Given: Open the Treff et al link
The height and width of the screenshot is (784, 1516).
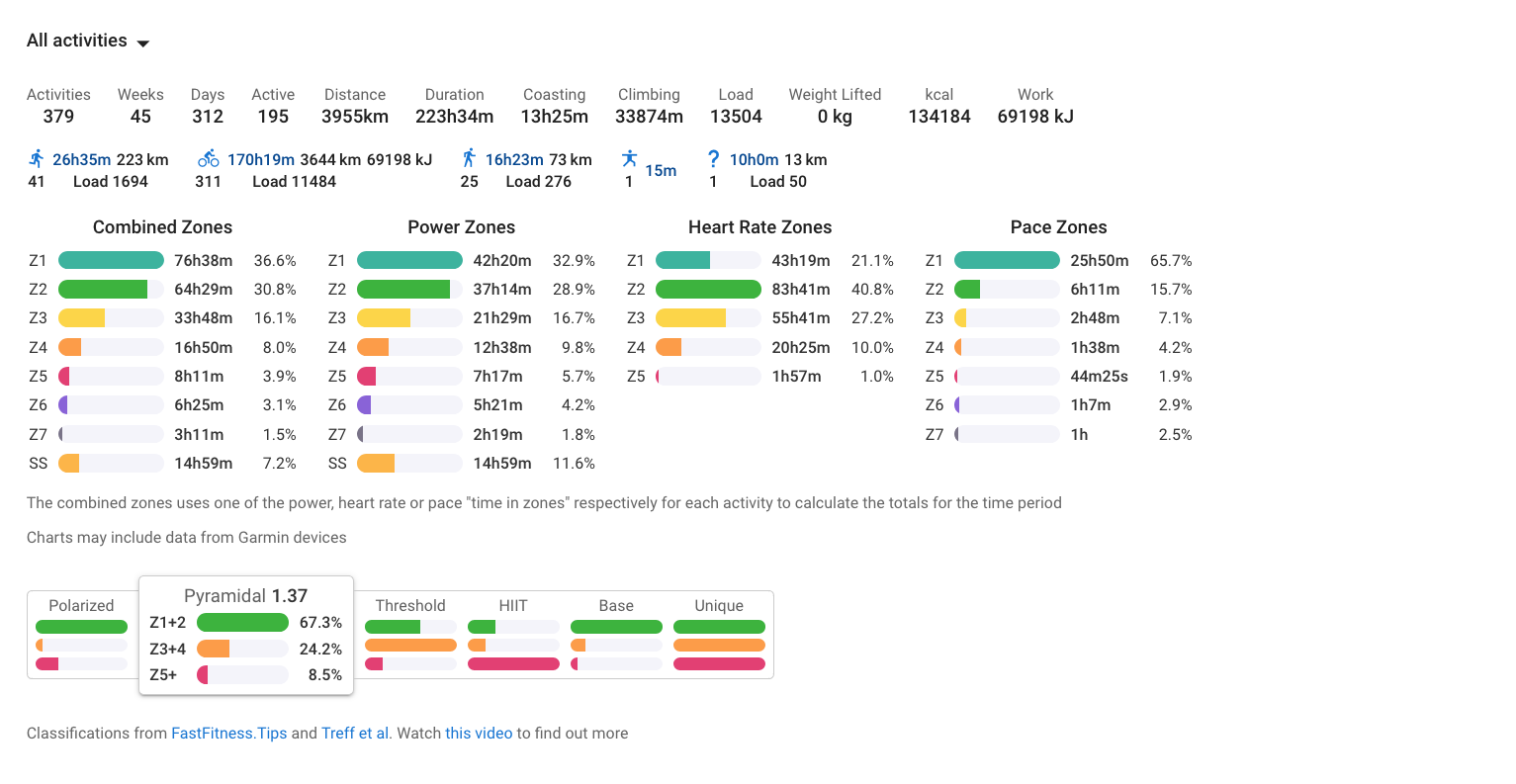Looking at the screenshot, I should coord(355,733).
